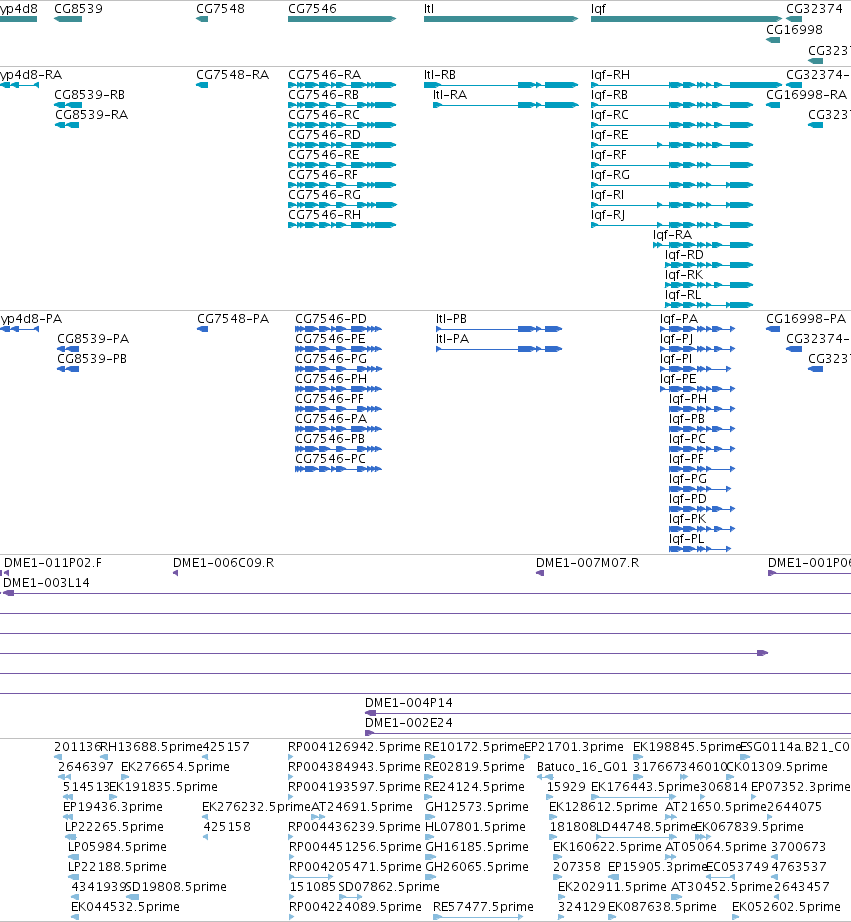851x922 pixels.
Task: Select clone end DME1-011P02.F
Action: tap(53, 563)
